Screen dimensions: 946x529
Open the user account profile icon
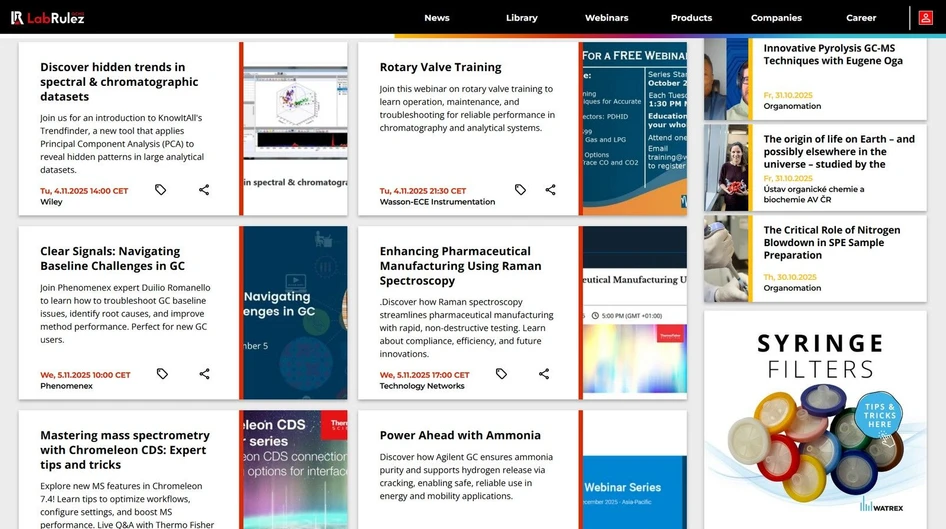click(x=925, y=17)
